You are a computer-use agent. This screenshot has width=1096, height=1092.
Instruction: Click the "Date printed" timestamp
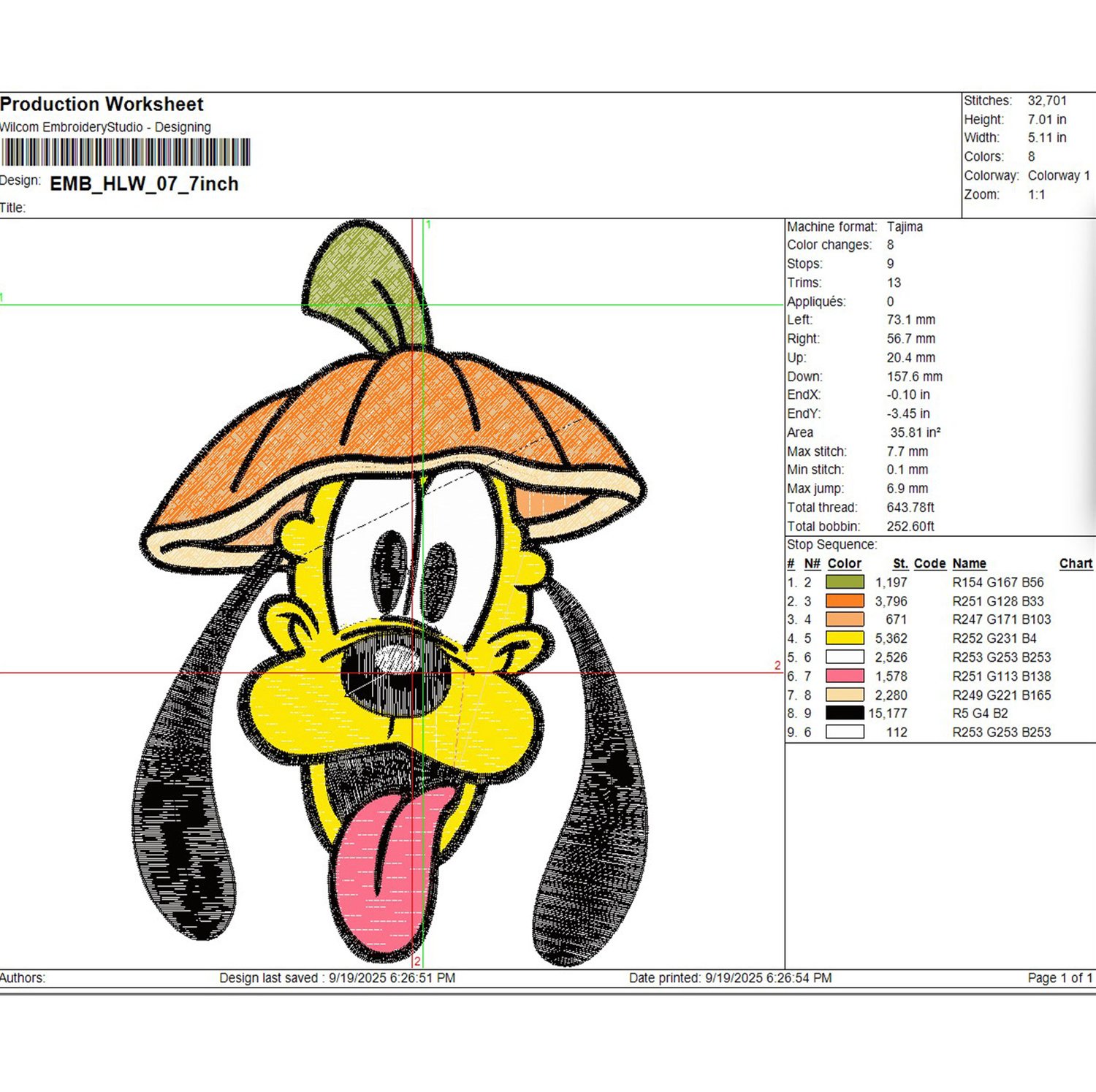coord(730,978)
